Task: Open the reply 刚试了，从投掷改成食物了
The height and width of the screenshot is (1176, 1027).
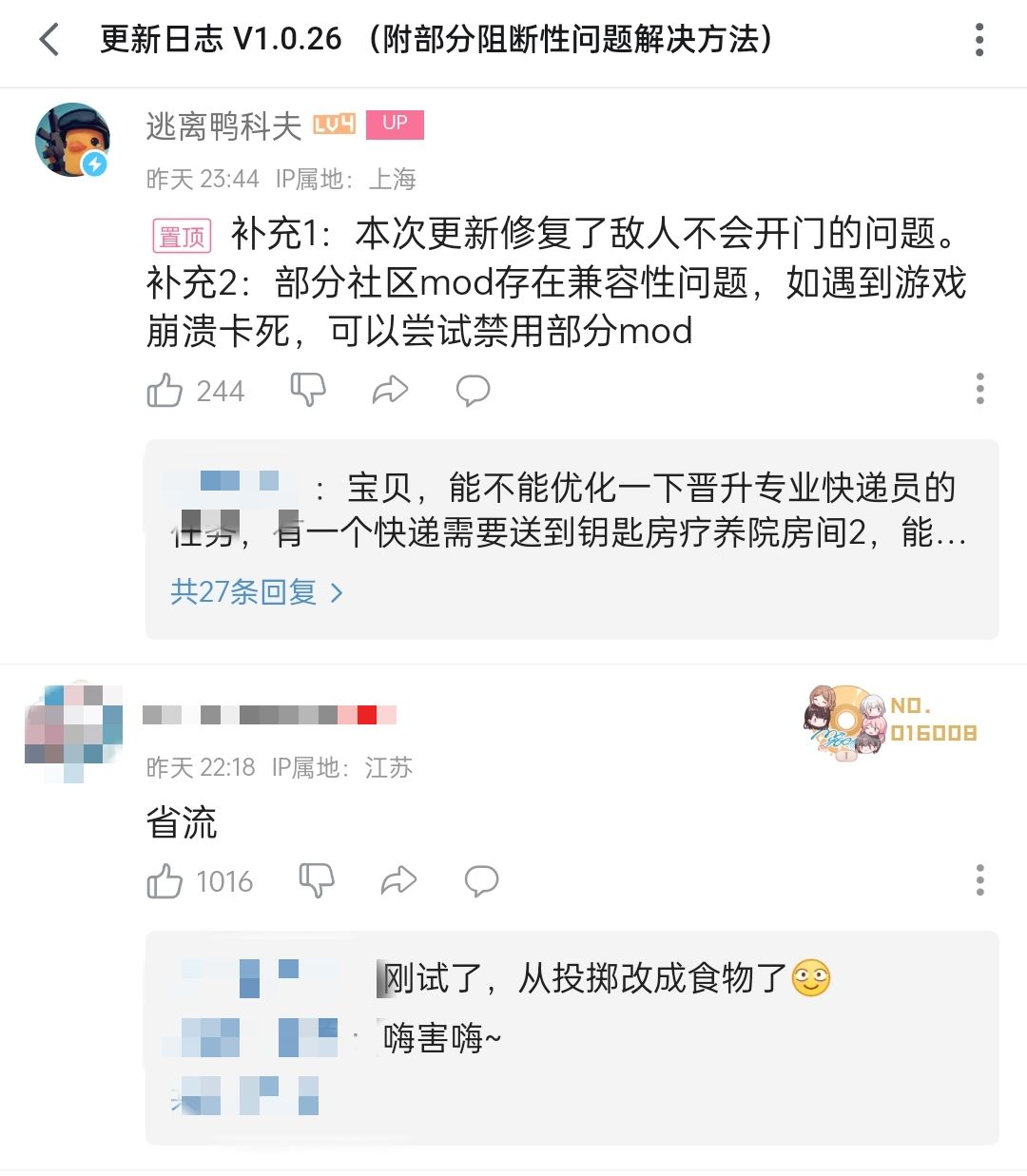Action: click(x=605, y=977)
